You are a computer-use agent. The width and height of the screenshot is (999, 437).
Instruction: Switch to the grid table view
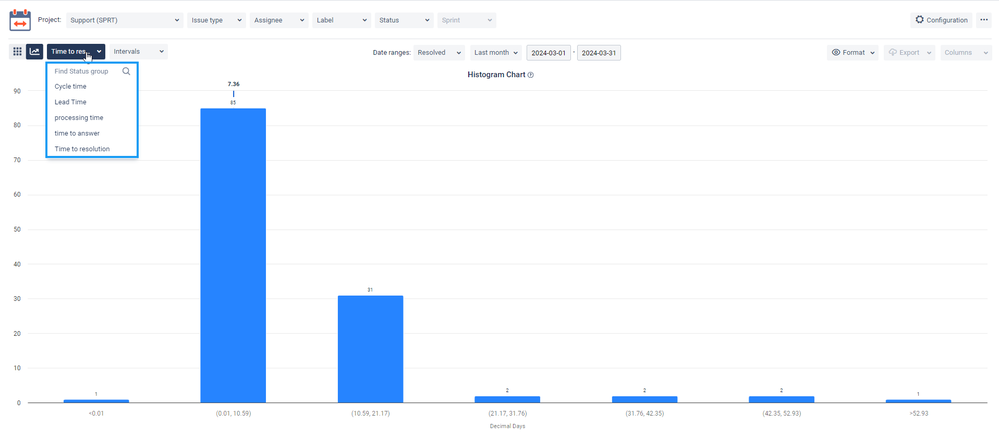pyautogui.click(x=17, y=52)
